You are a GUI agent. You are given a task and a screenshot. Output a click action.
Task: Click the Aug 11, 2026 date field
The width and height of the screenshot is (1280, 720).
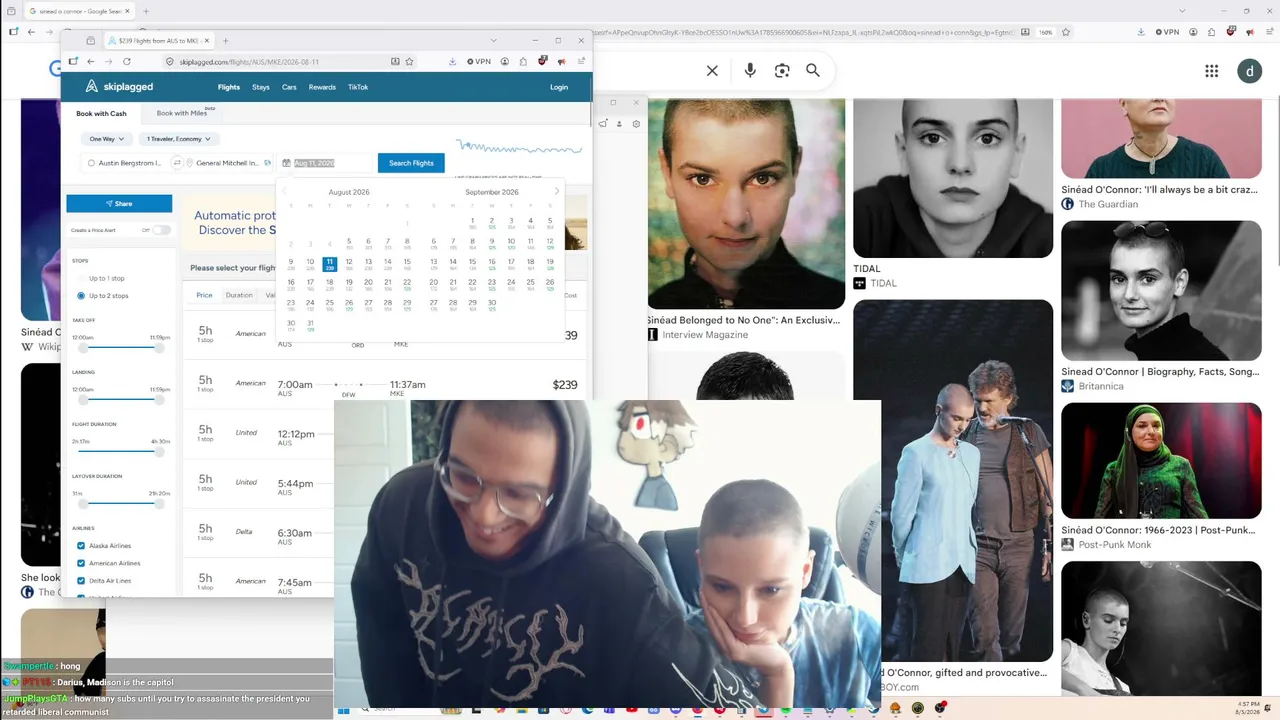[x=325, y=163]
